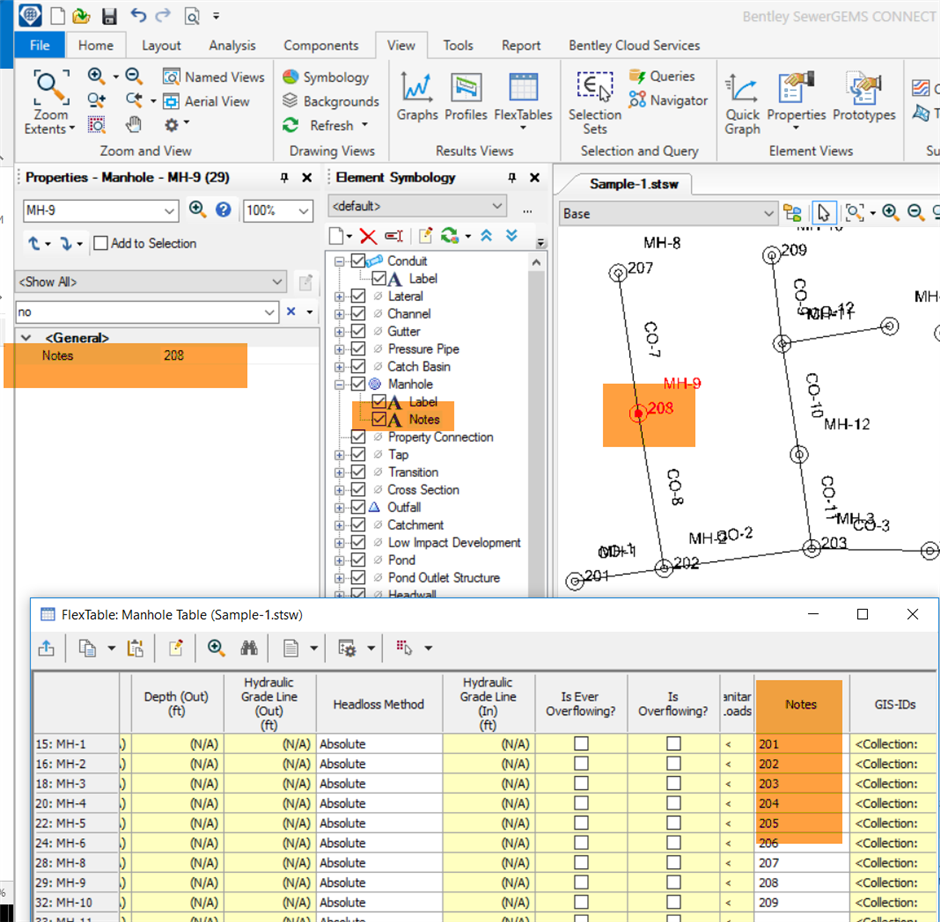Open Backgrounds layers
Screen dimensions: 940x922
click(x=330, y=101)
